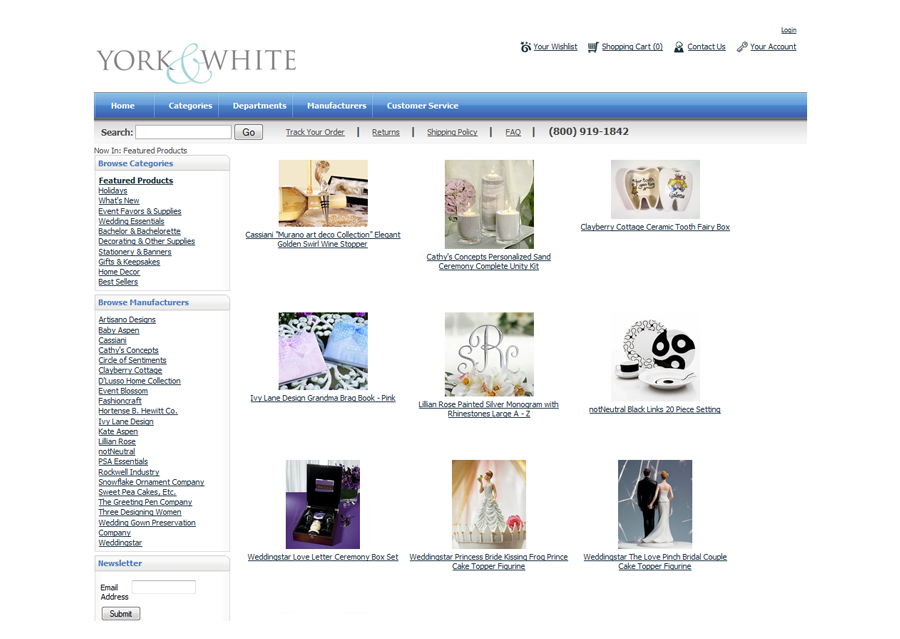The image size is (900, 639).
Task: Browse Stationery & Banners category
Action: pyautogui.click(x=135, y=251)
